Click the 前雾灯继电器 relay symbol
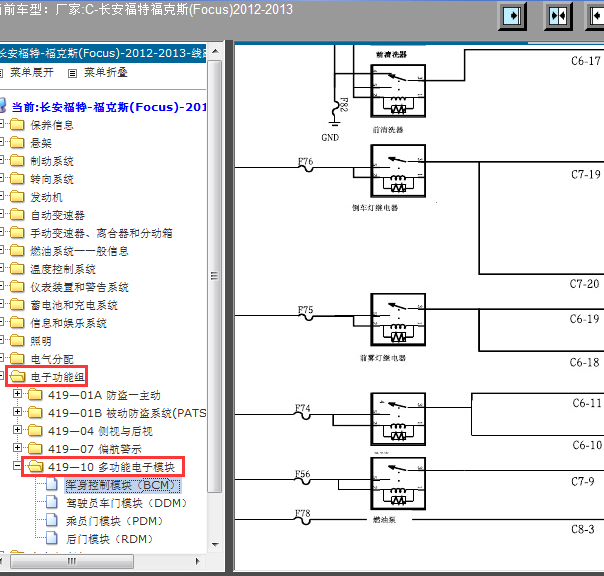The image size is (604, 576). (398, 320)
